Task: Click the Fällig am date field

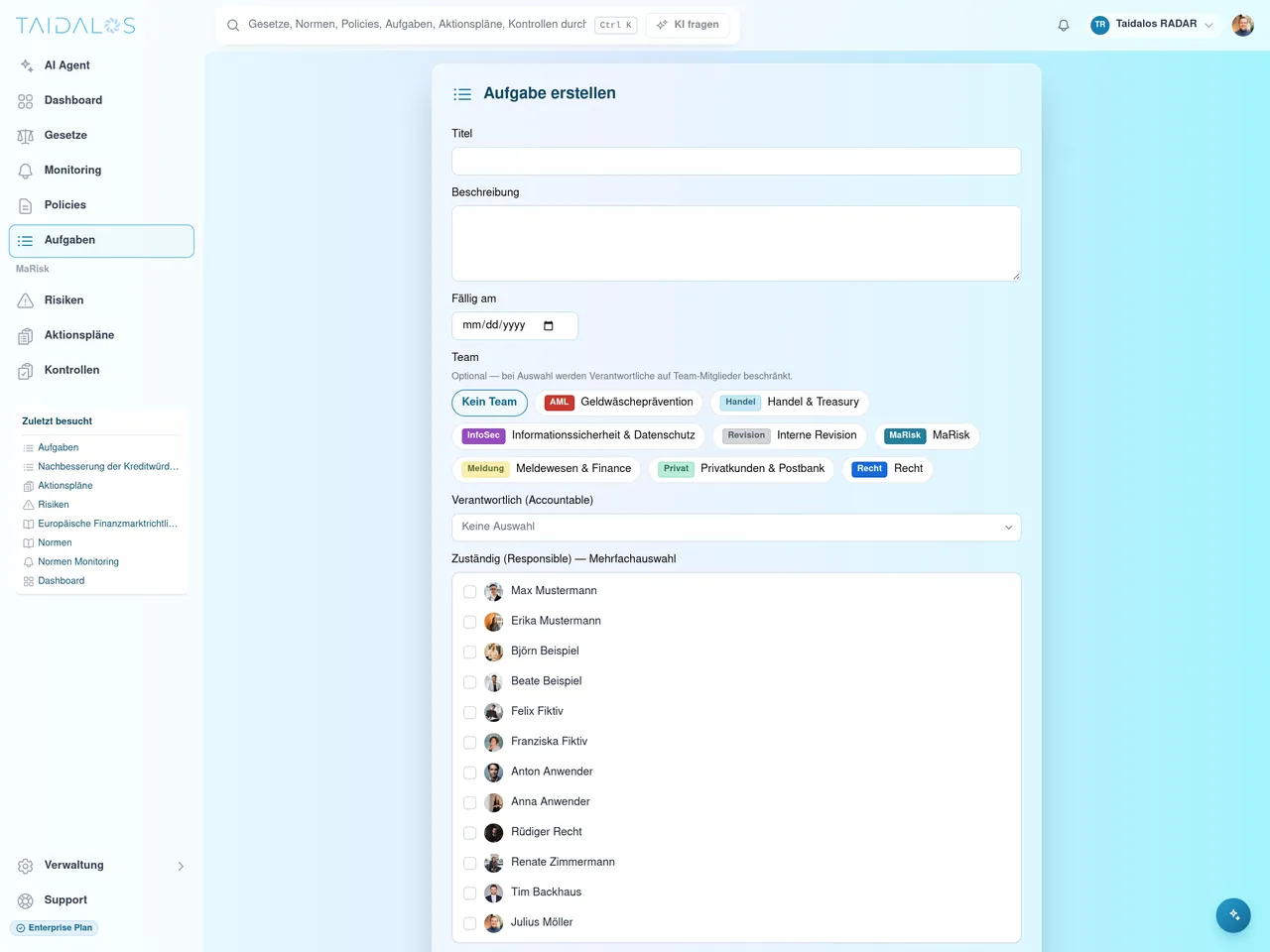Action: pos(514,326)
